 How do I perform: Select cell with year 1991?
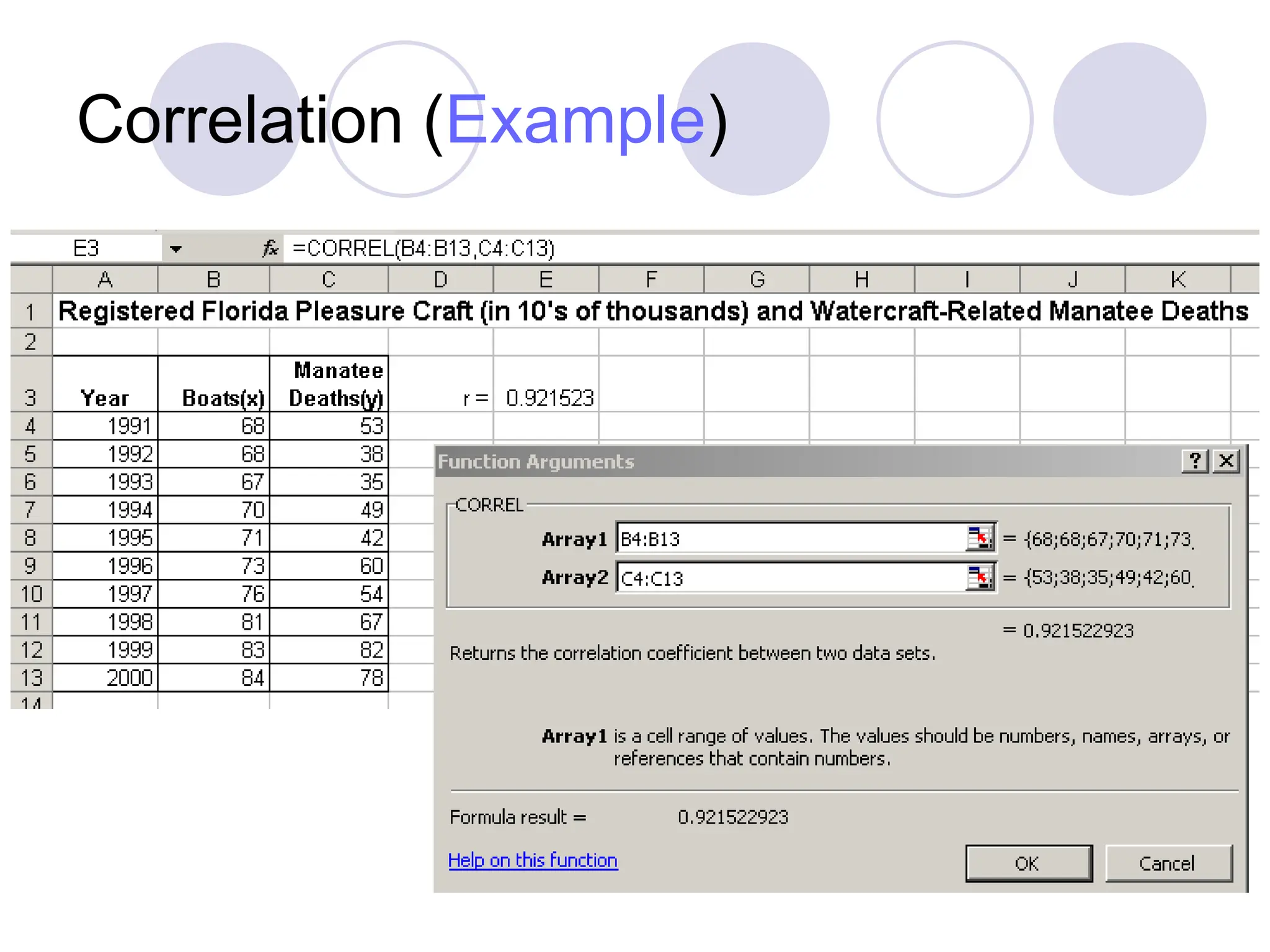click(105, 426)
